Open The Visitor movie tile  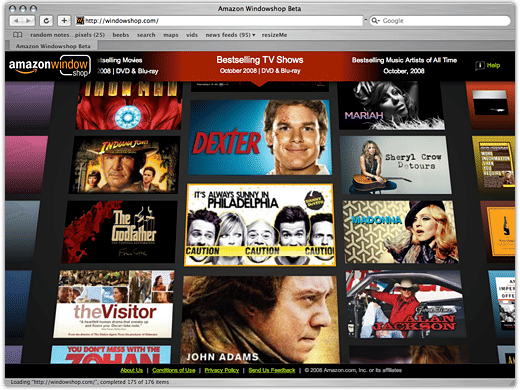coord(114,304)
